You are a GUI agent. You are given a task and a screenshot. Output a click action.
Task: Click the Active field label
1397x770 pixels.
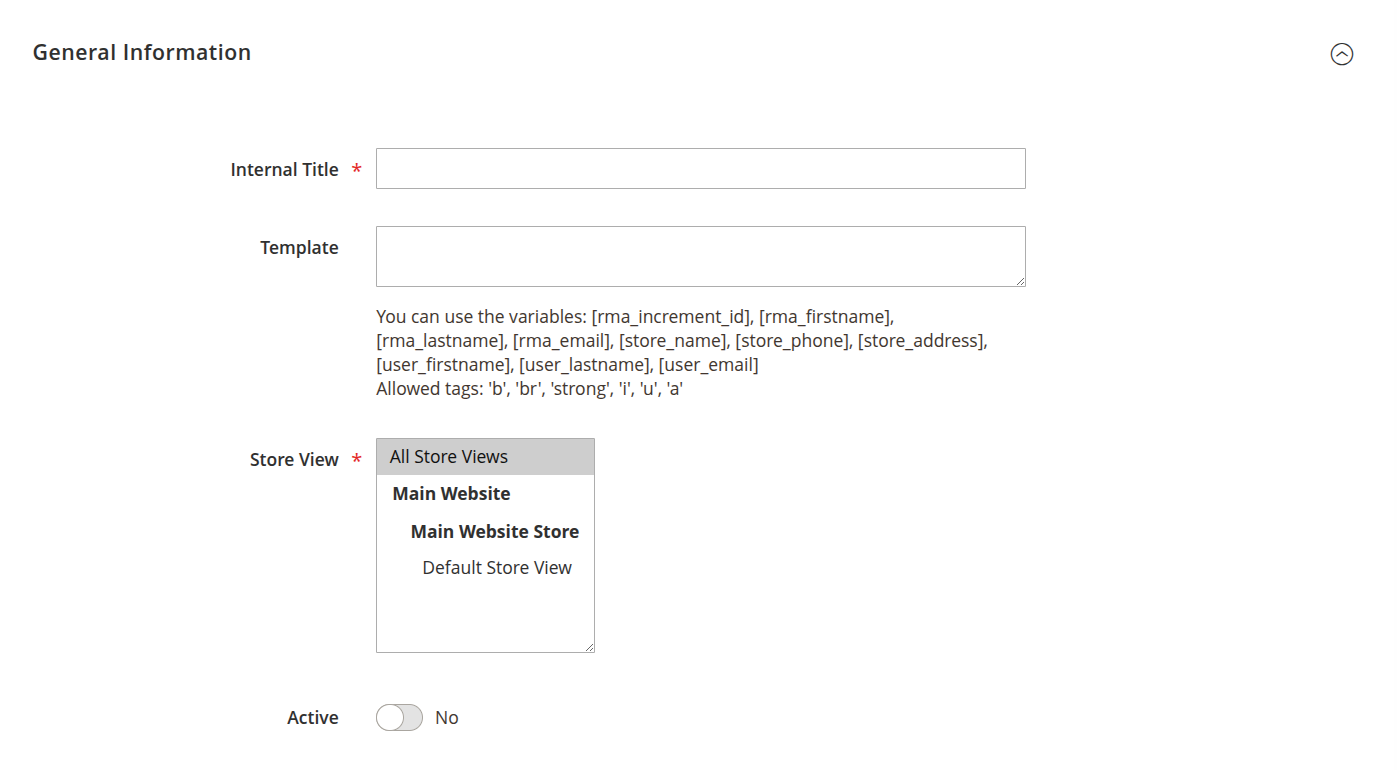point(313,718)
